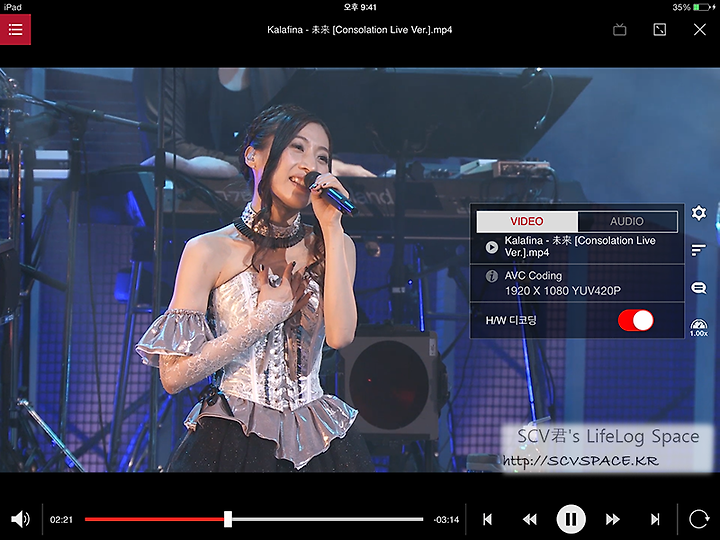Viewport: 720px width, 540px height.
Task: Toggle the screen fit resize icon
Action: tap(659, 30)
